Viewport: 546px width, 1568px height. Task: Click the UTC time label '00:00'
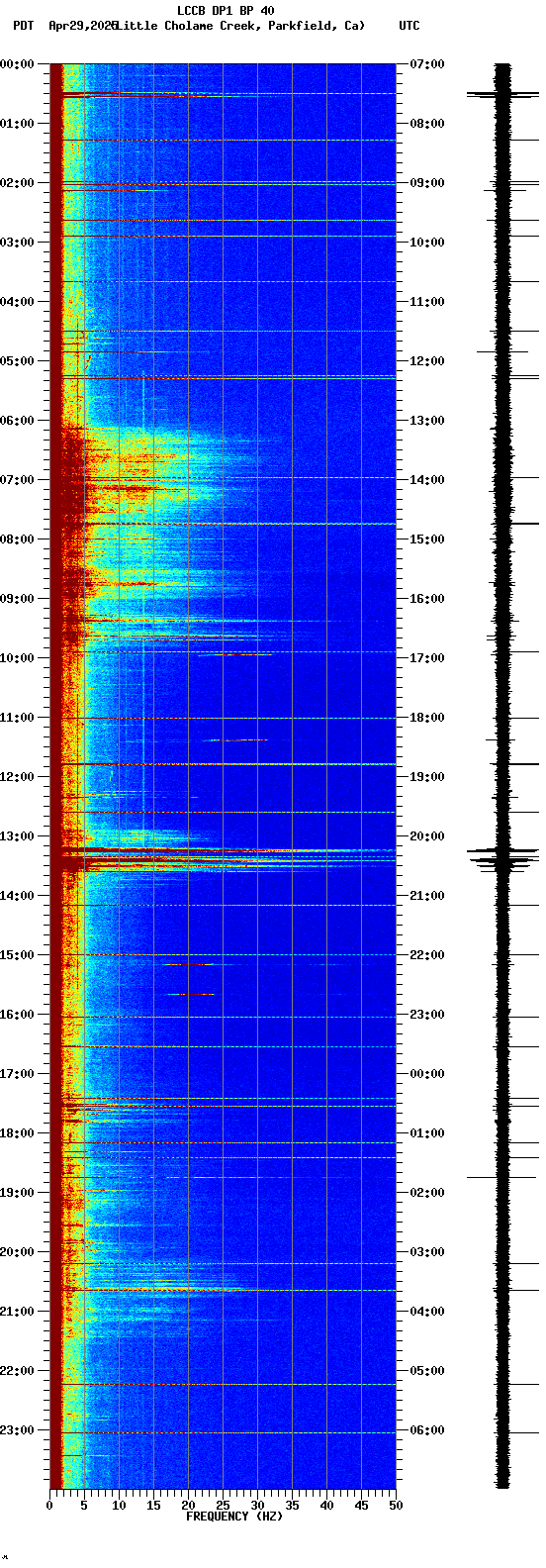point(427,1074)
